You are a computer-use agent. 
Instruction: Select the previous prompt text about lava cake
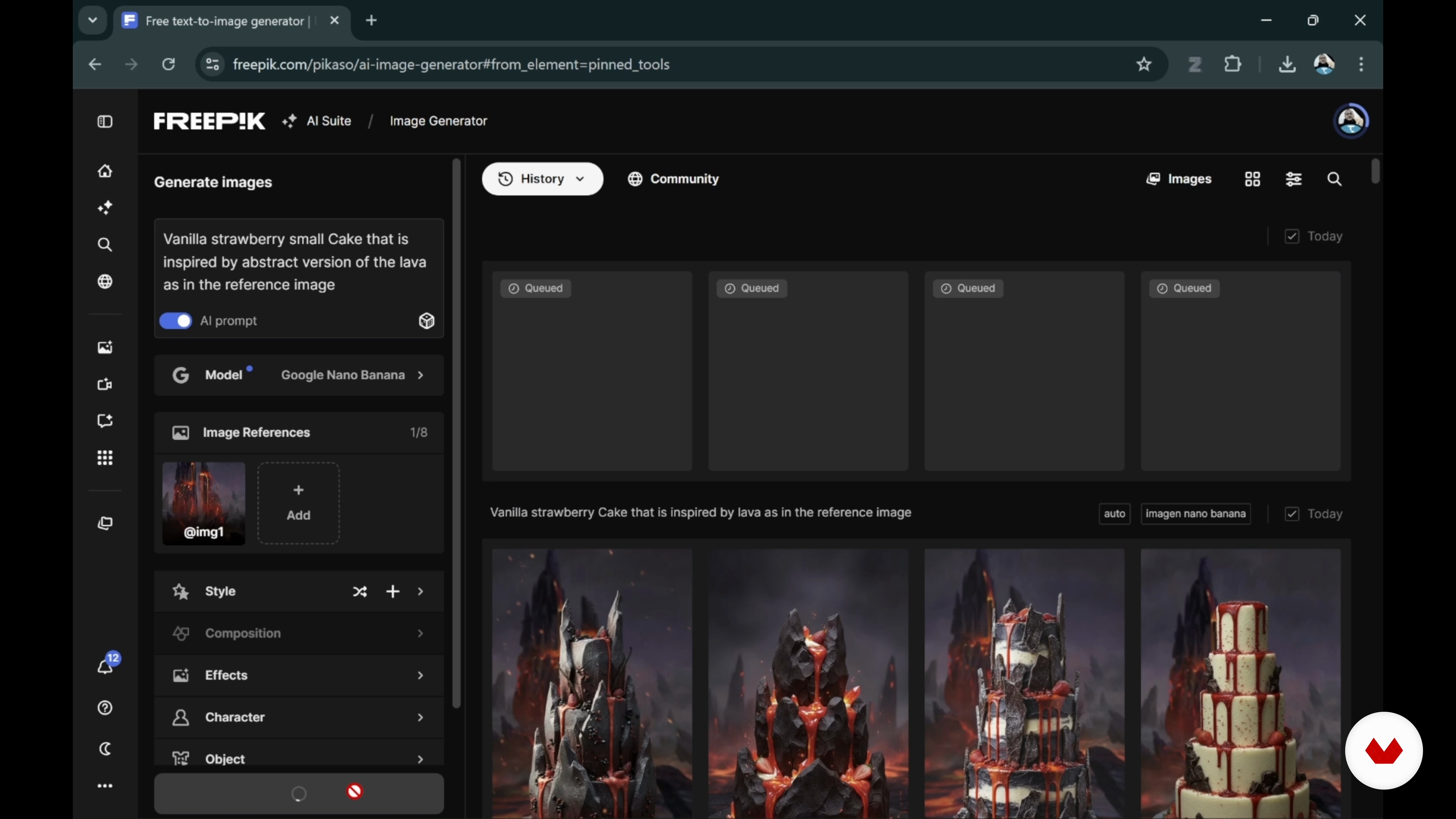[700, 513]
